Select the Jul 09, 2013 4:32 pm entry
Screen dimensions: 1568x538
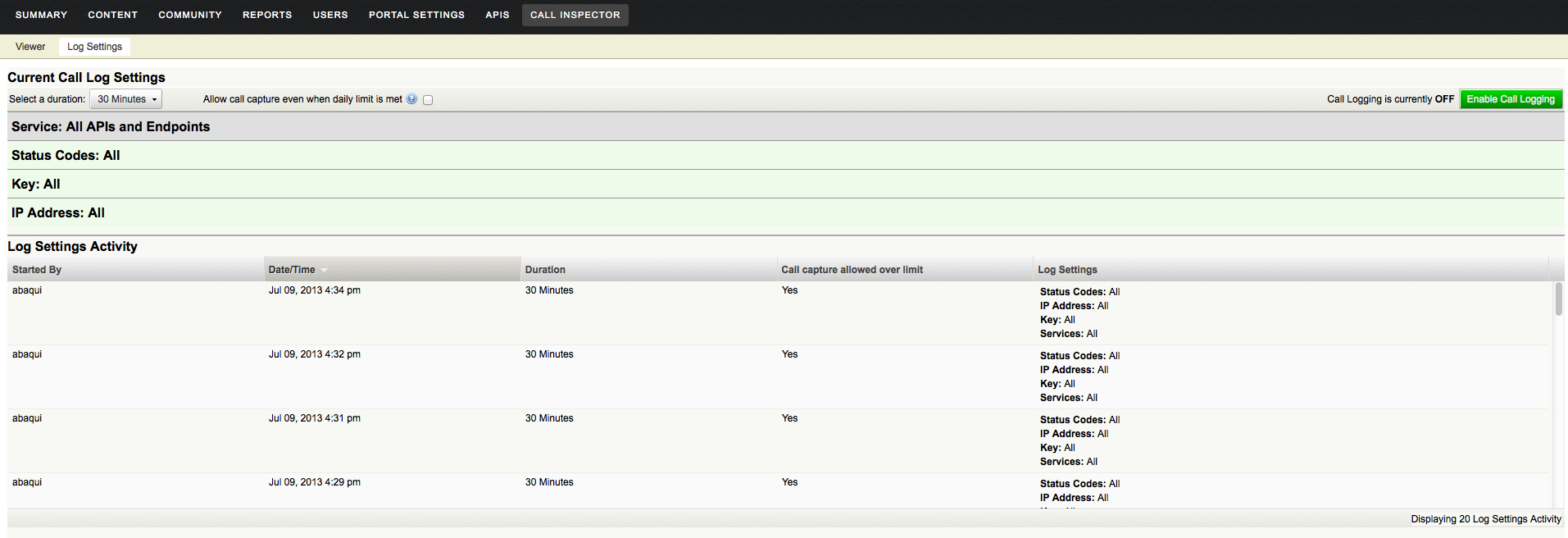(x=778, y=377)
